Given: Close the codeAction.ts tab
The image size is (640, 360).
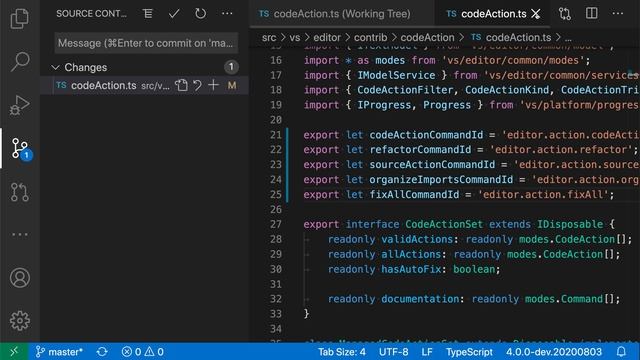Looking at the screenshot, I should pos(536,14).
